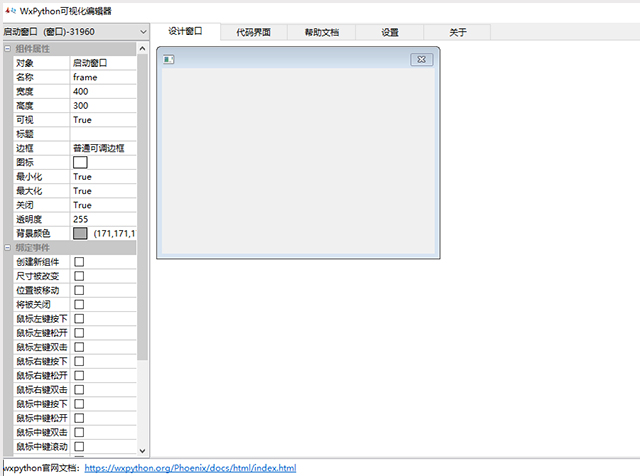Edit the 名称 value frame
The width and height of the screenshot is (640, 476).
click(103, 77)
